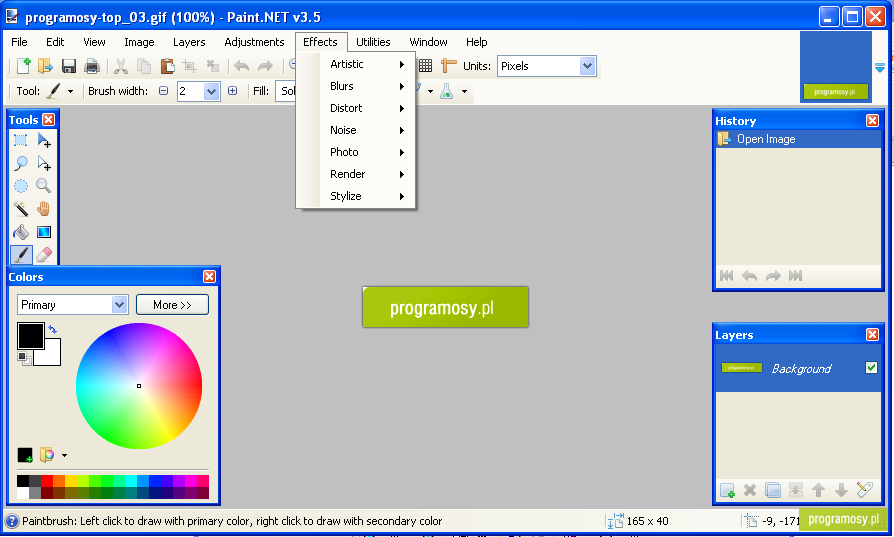Pick a hue on the color wheel
This screenshot has height=537, width=894.
139,386
